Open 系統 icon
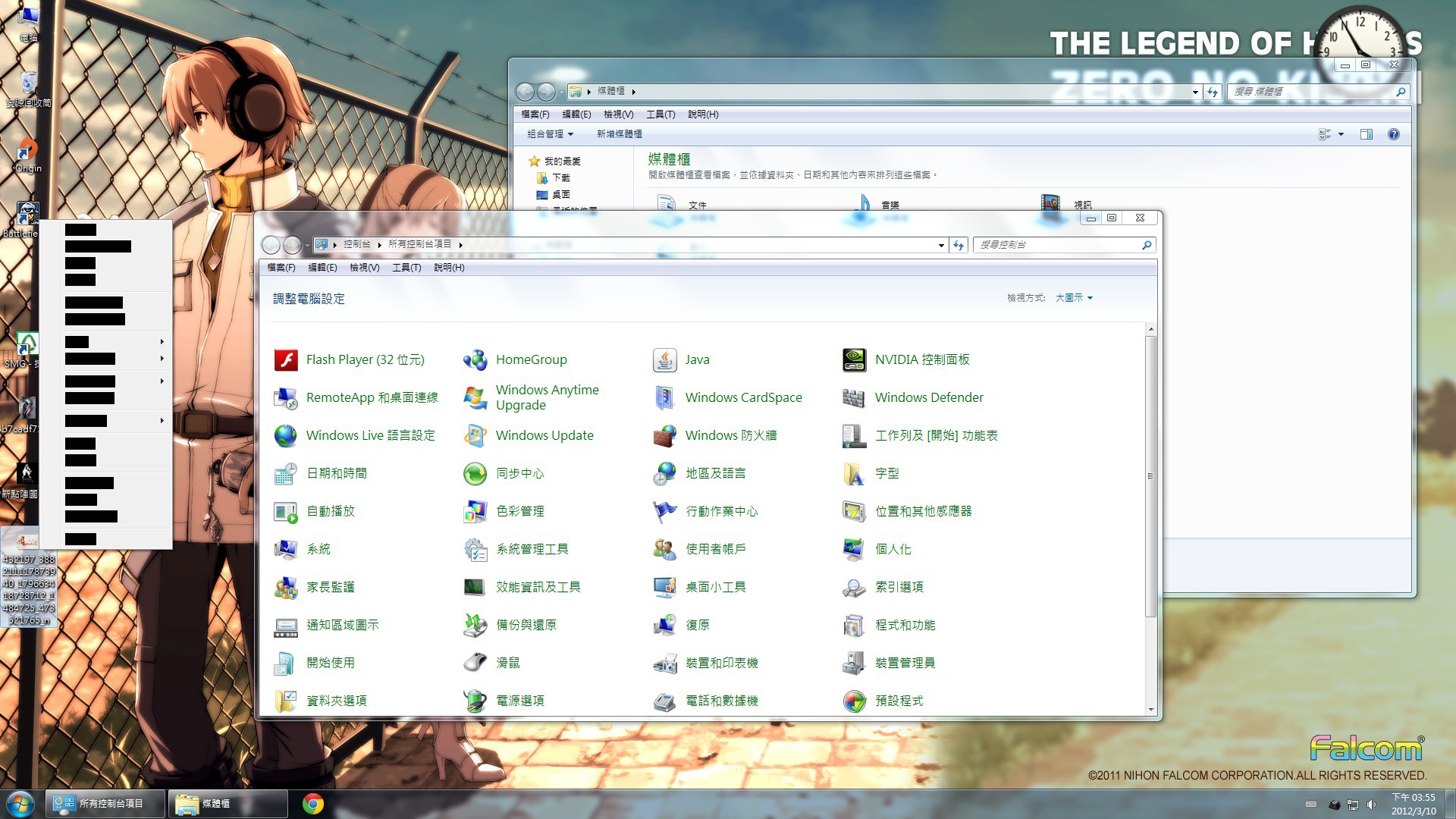This screenshot has width=1456, height=819. [286, 549]
